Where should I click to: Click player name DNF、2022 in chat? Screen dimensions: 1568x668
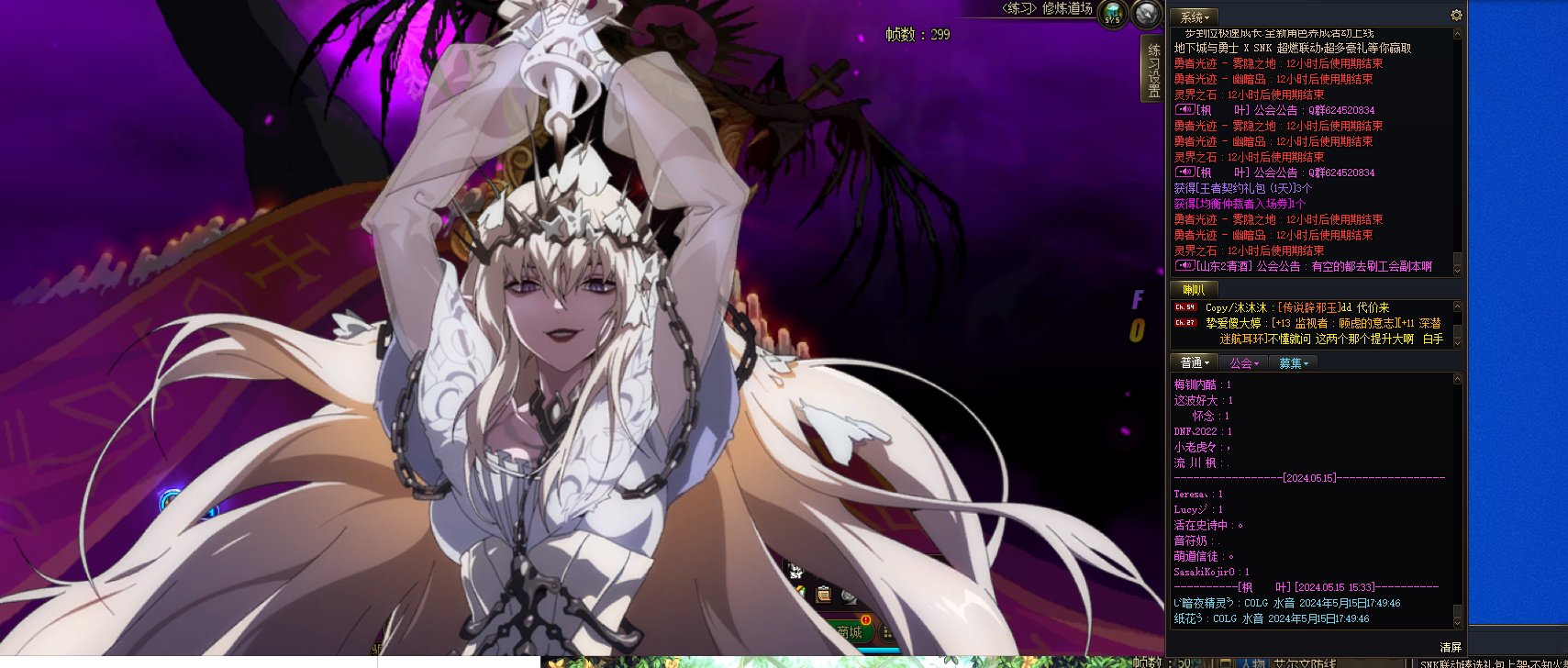[x=1195, y=431]
